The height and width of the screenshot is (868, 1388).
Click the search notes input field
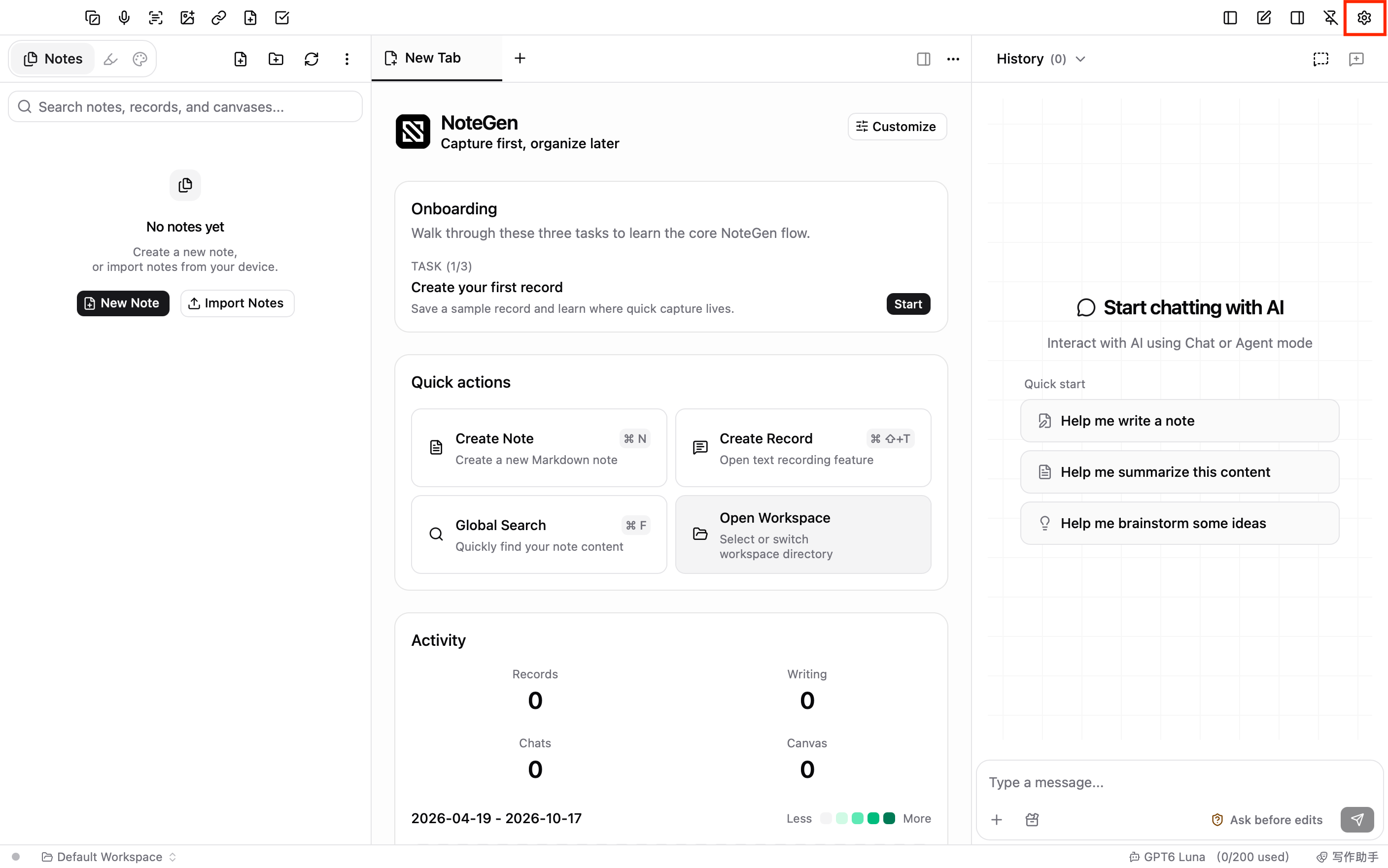[x=185, y=107]
